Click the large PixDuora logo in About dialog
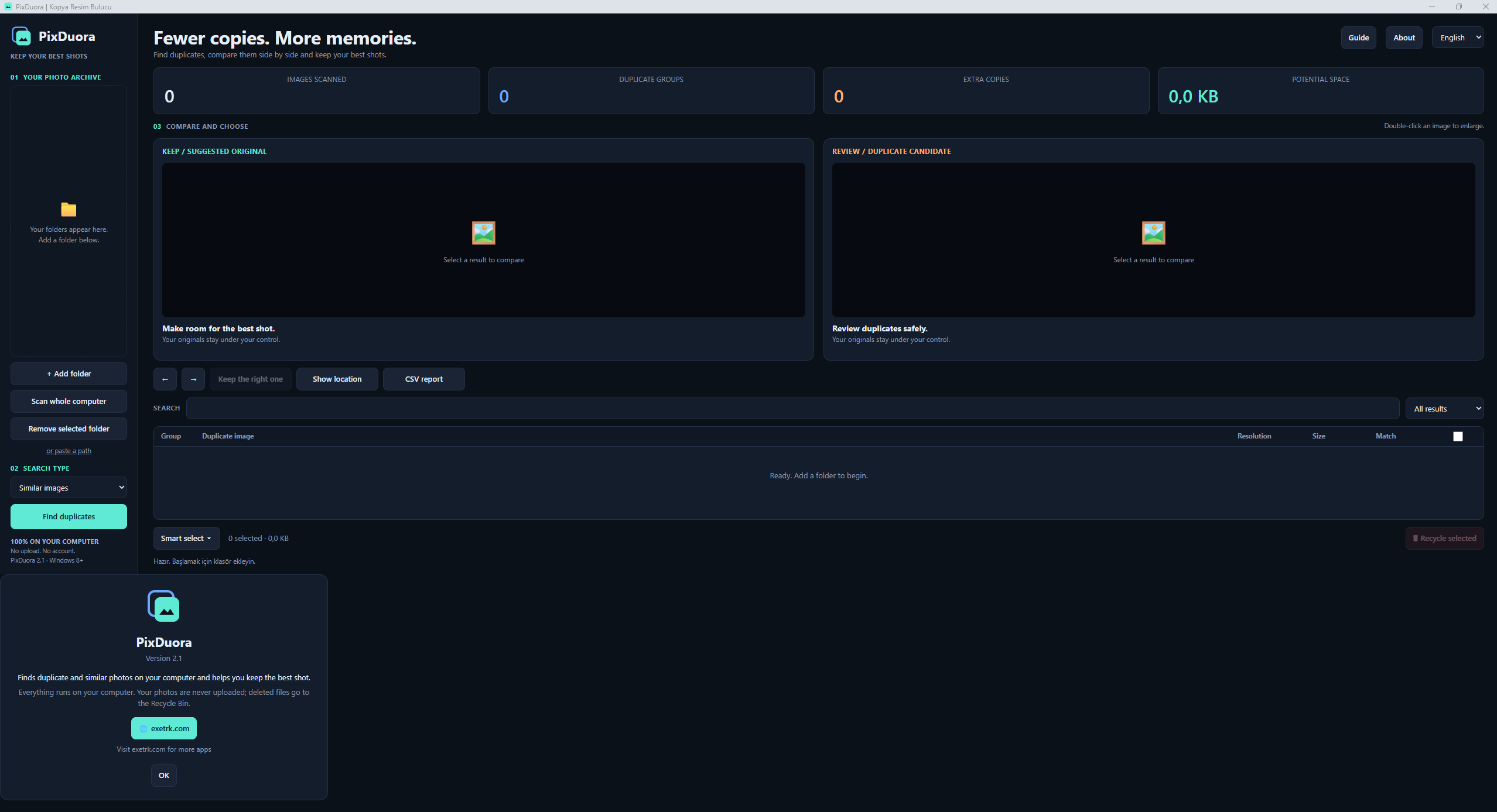1497x812 pixels. 163,606
